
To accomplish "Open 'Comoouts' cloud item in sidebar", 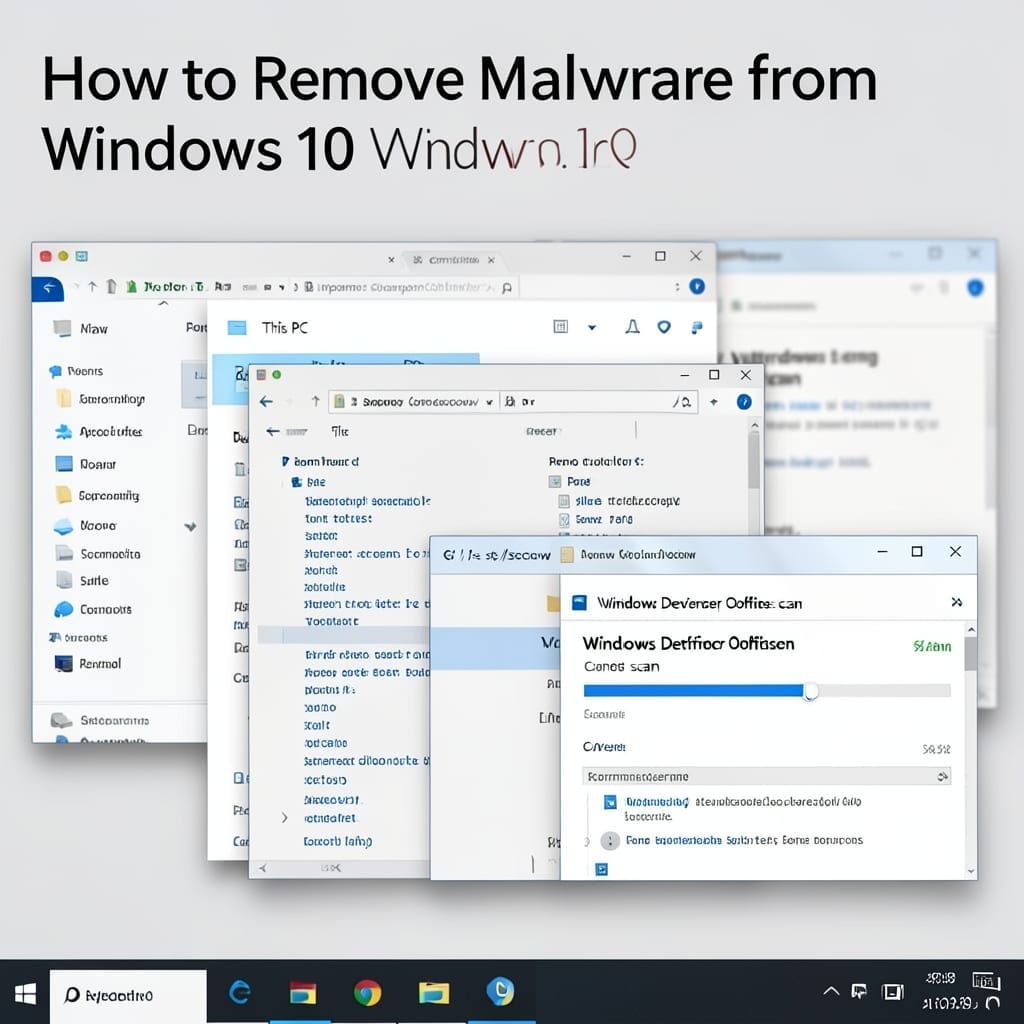I will tap(93, 609).
